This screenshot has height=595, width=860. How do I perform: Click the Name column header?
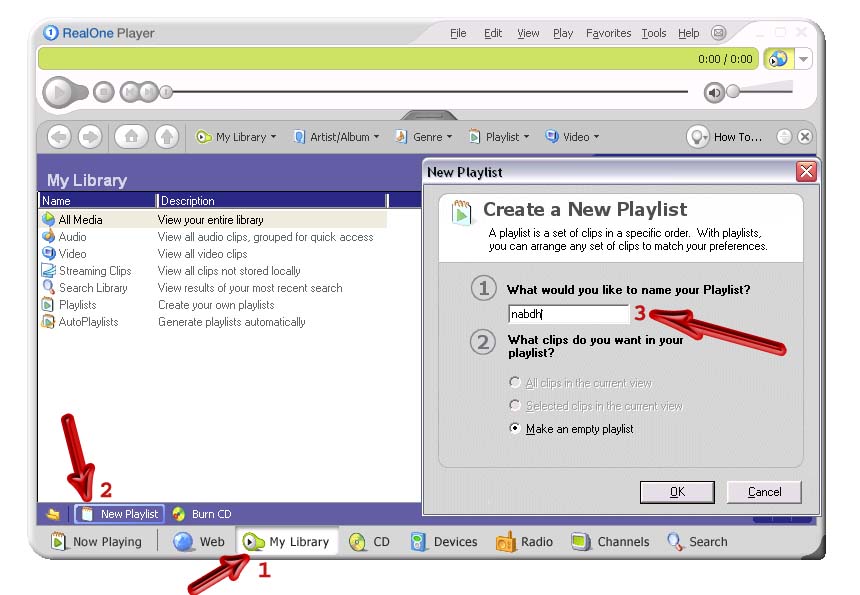point(98,201)
